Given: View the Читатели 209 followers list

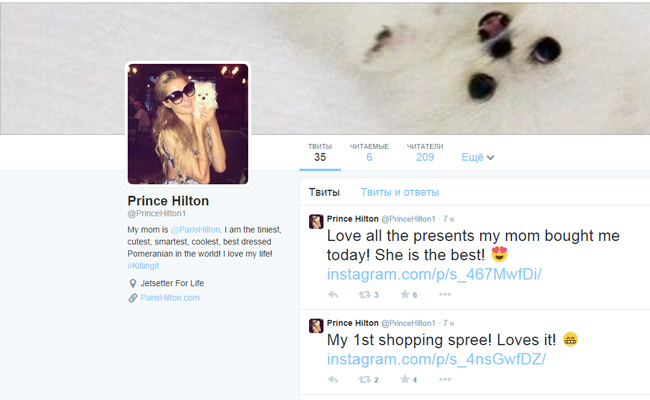Looking at the screenshot, I should pos(425,153).
